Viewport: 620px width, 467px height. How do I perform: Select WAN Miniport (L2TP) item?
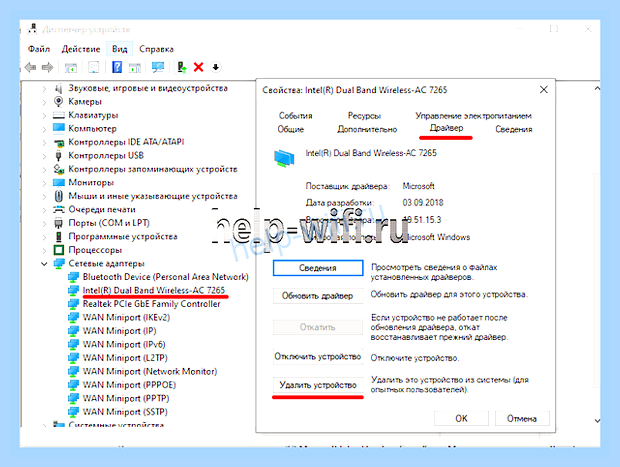pyautogui.click(x=125, y=358)
